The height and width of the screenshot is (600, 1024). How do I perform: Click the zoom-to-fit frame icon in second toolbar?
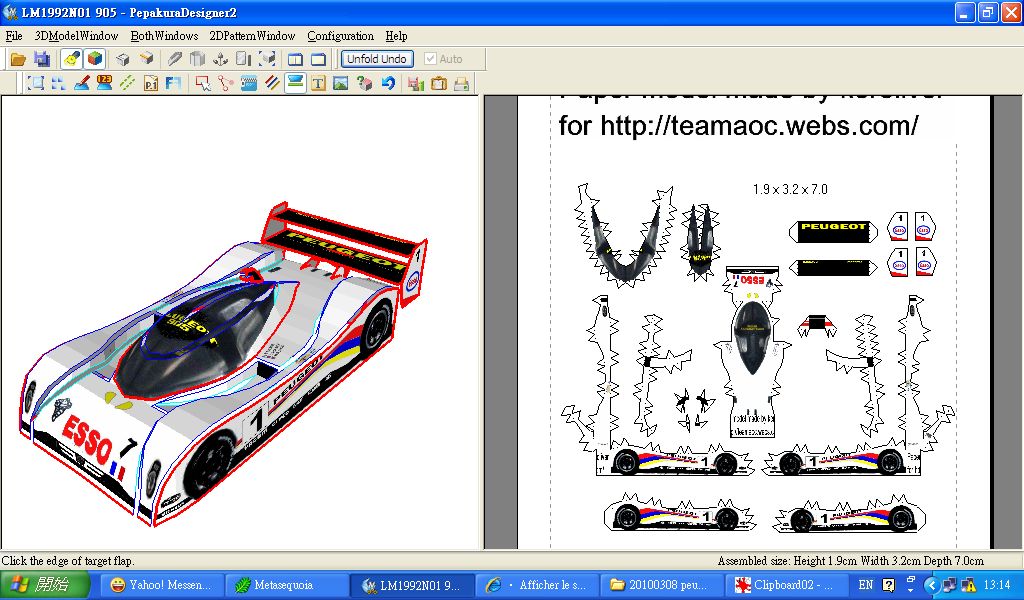point(35,83)
